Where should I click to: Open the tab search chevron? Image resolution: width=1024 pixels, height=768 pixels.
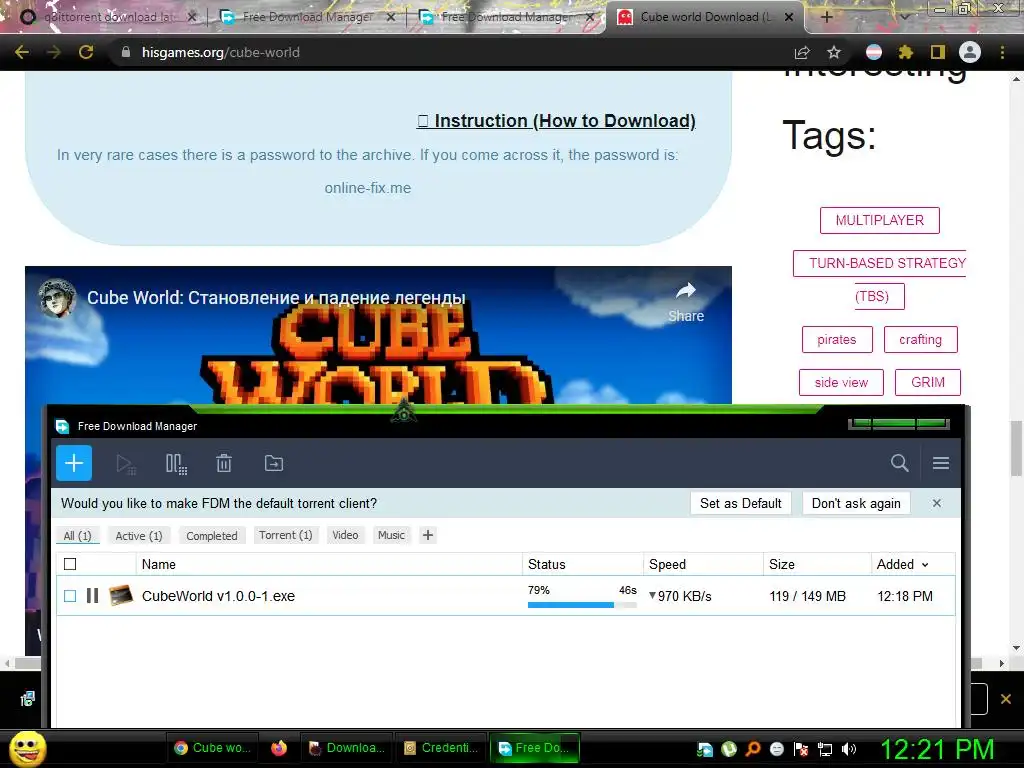pos(904,17)
